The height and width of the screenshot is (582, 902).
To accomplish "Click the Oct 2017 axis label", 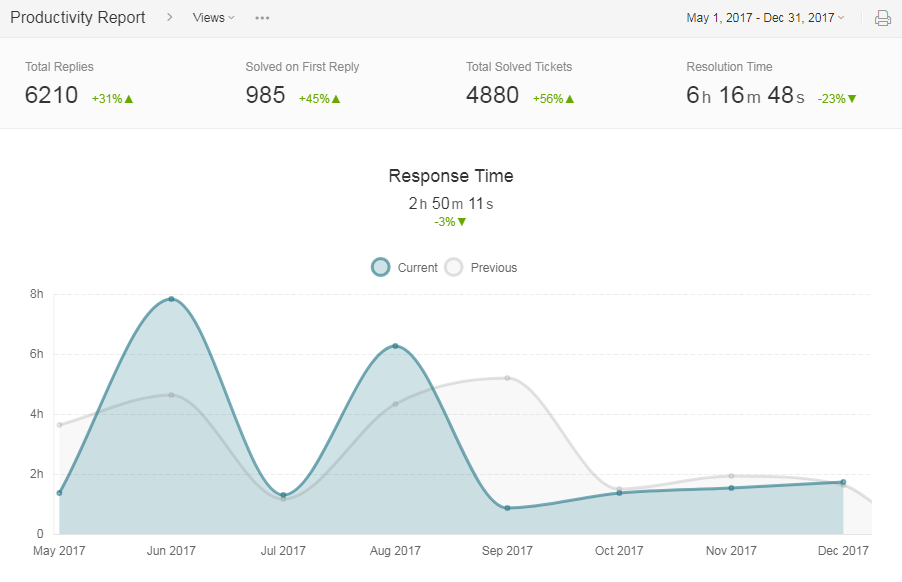I will coord(619,551).
